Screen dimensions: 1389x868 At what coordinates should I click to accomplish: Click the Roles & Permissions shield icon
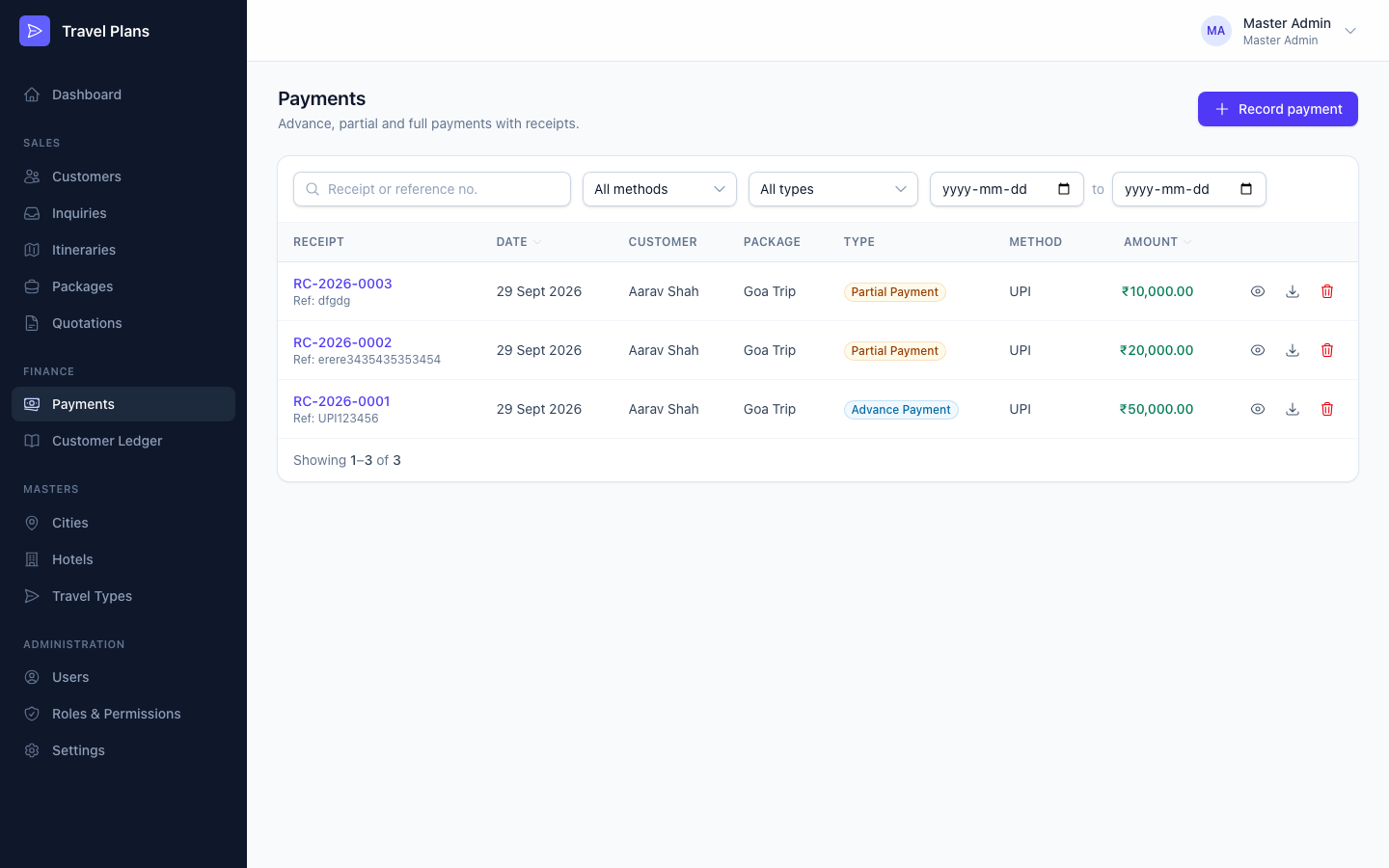pyautogui.click(x=32, y=714)
